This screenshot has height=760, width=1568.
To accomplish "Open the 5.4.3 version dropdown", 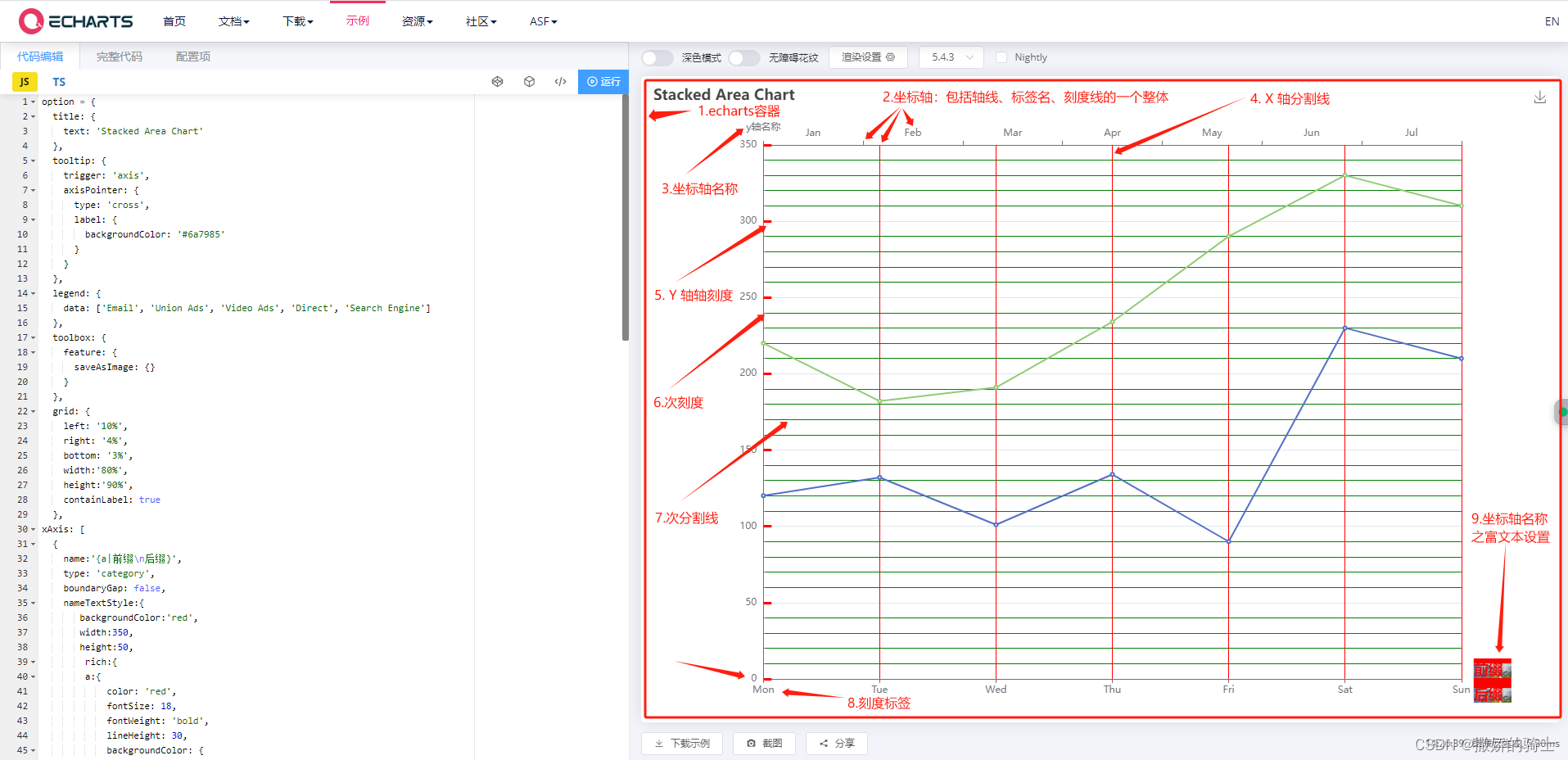I will 950,57.
